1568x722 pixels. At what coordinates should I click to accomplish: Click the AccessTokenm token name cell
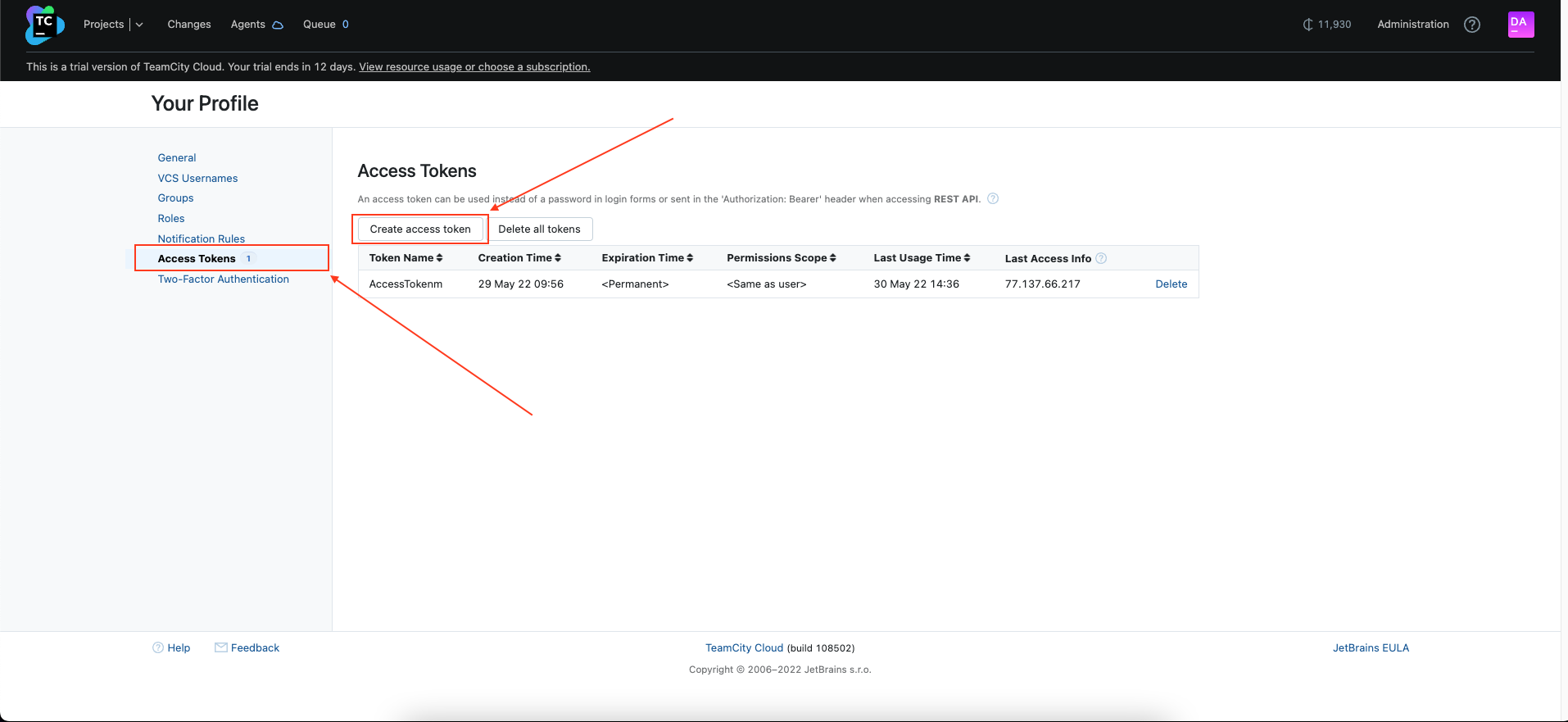pos(406,284)
